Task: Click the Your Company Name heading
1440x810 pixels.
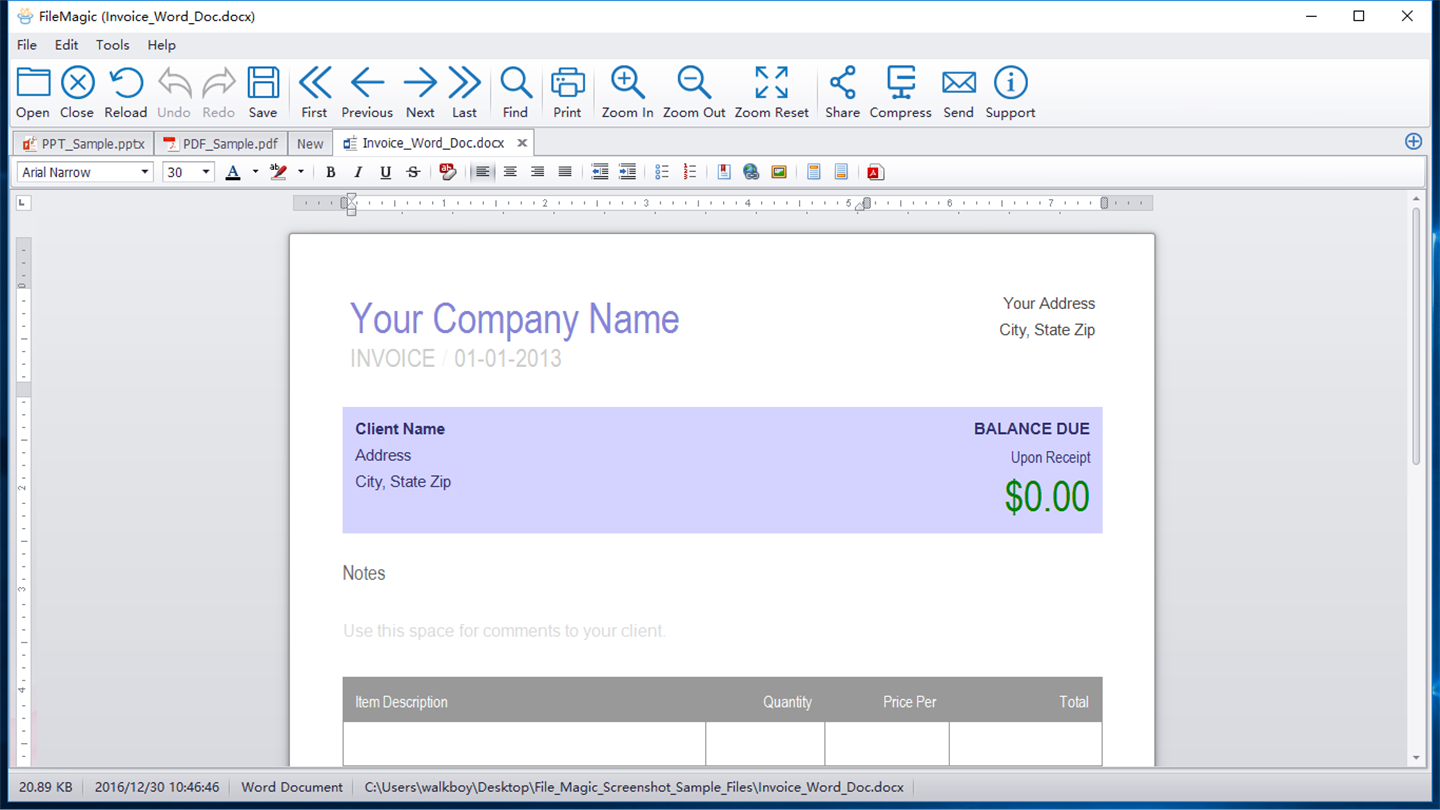Action: click(514, 319)
